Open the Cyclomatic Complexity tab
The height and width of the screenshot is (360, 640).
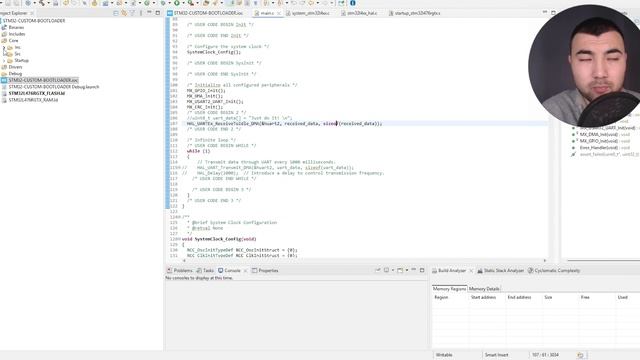point(554,271)
